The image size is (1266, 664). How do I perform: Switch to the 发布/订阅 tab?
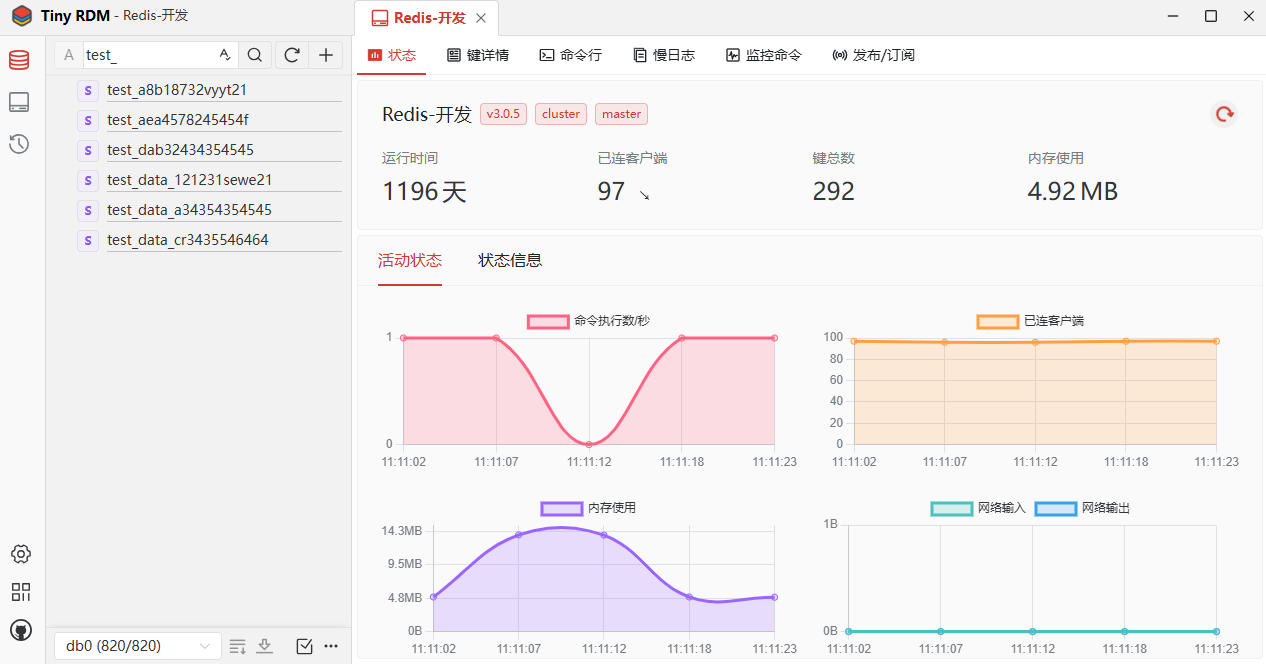coord(874,55)
